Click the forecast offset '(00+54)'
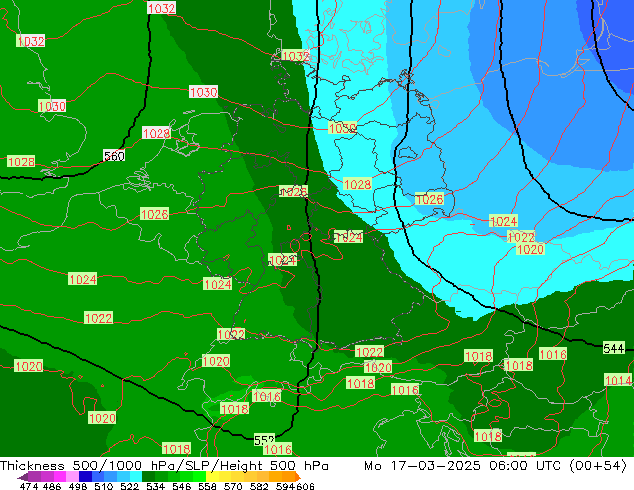 [598, 465]
